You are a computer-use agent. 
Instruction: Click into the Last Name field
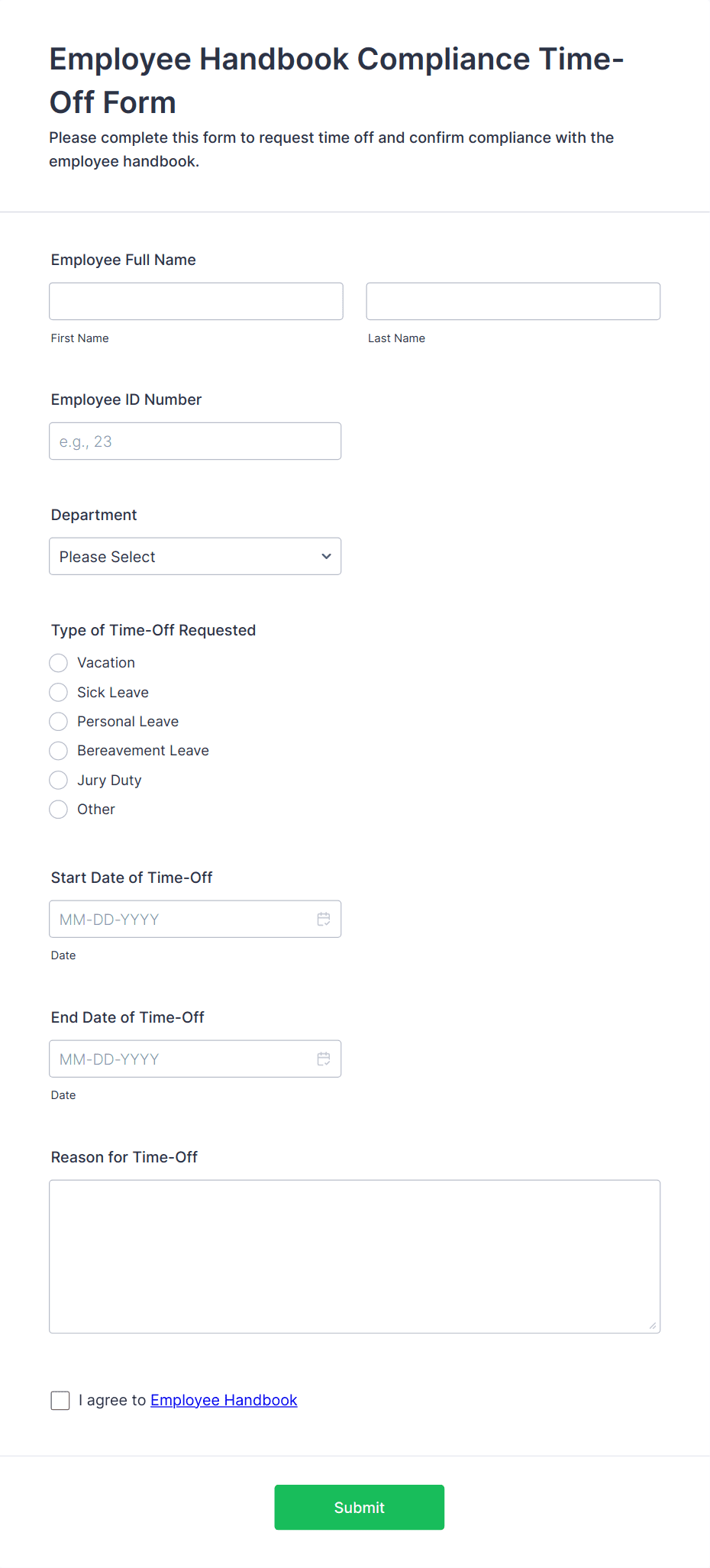[513, 301]
